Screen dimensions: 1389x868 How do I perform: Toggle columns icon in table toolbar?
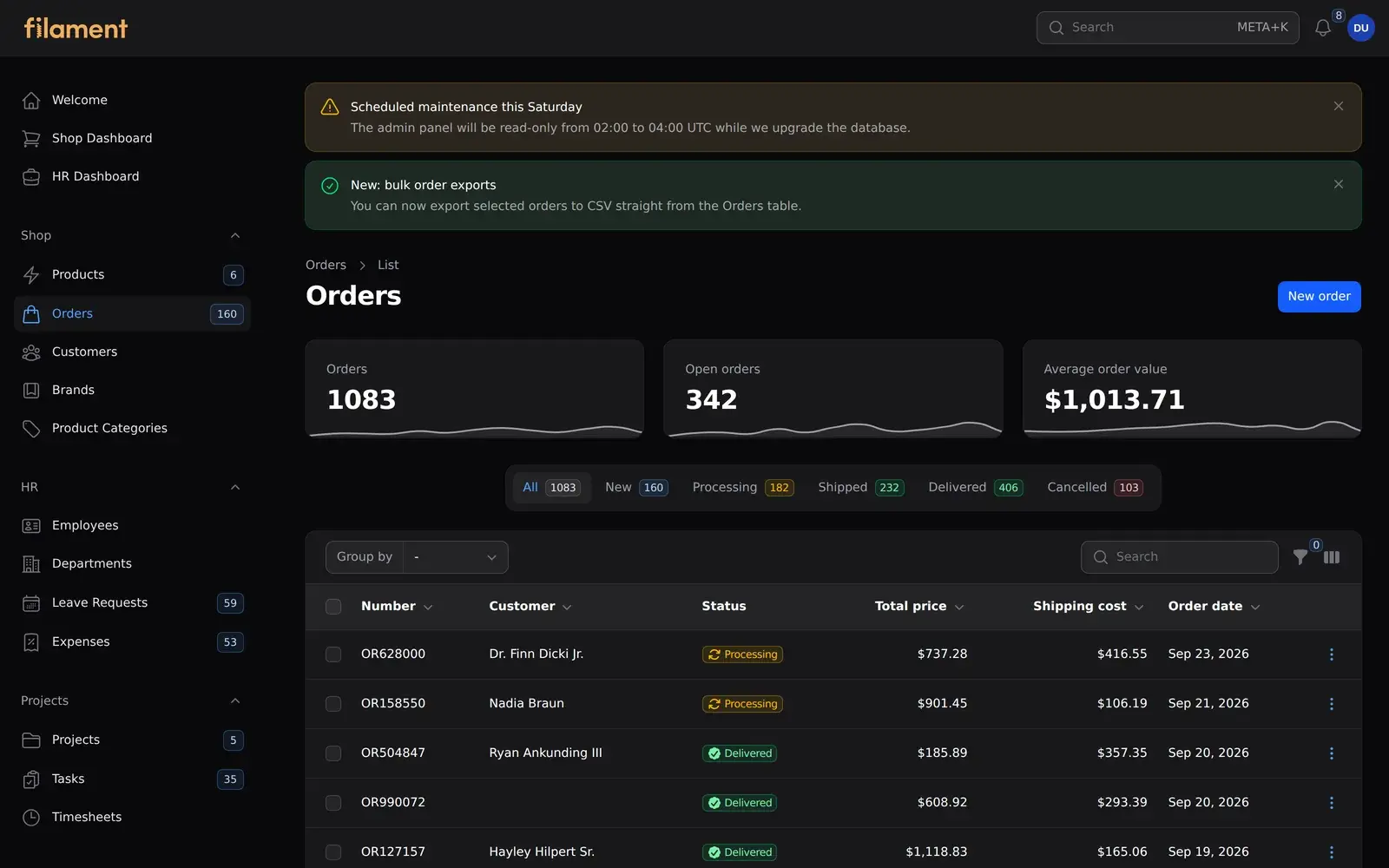pyautogui.click(x=1332, y=557)
